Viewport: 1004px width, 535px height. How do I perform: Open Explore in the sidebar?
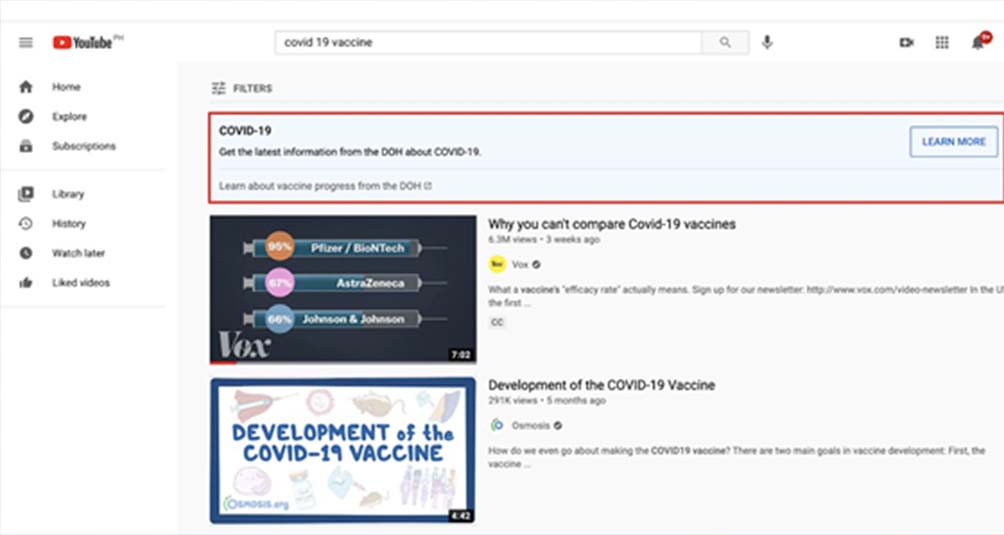[x=69, y=116]
